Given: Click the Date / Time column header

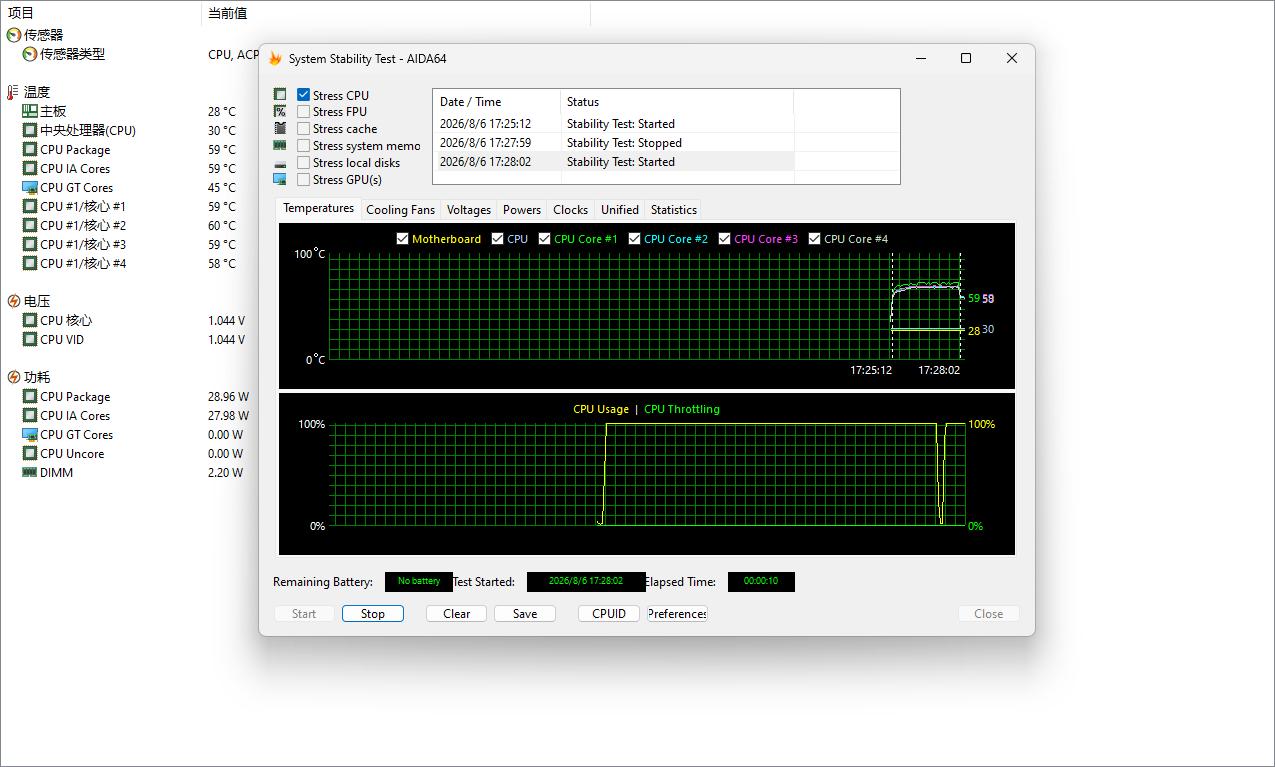Looking at the screenshot, I should click(496, 102).
